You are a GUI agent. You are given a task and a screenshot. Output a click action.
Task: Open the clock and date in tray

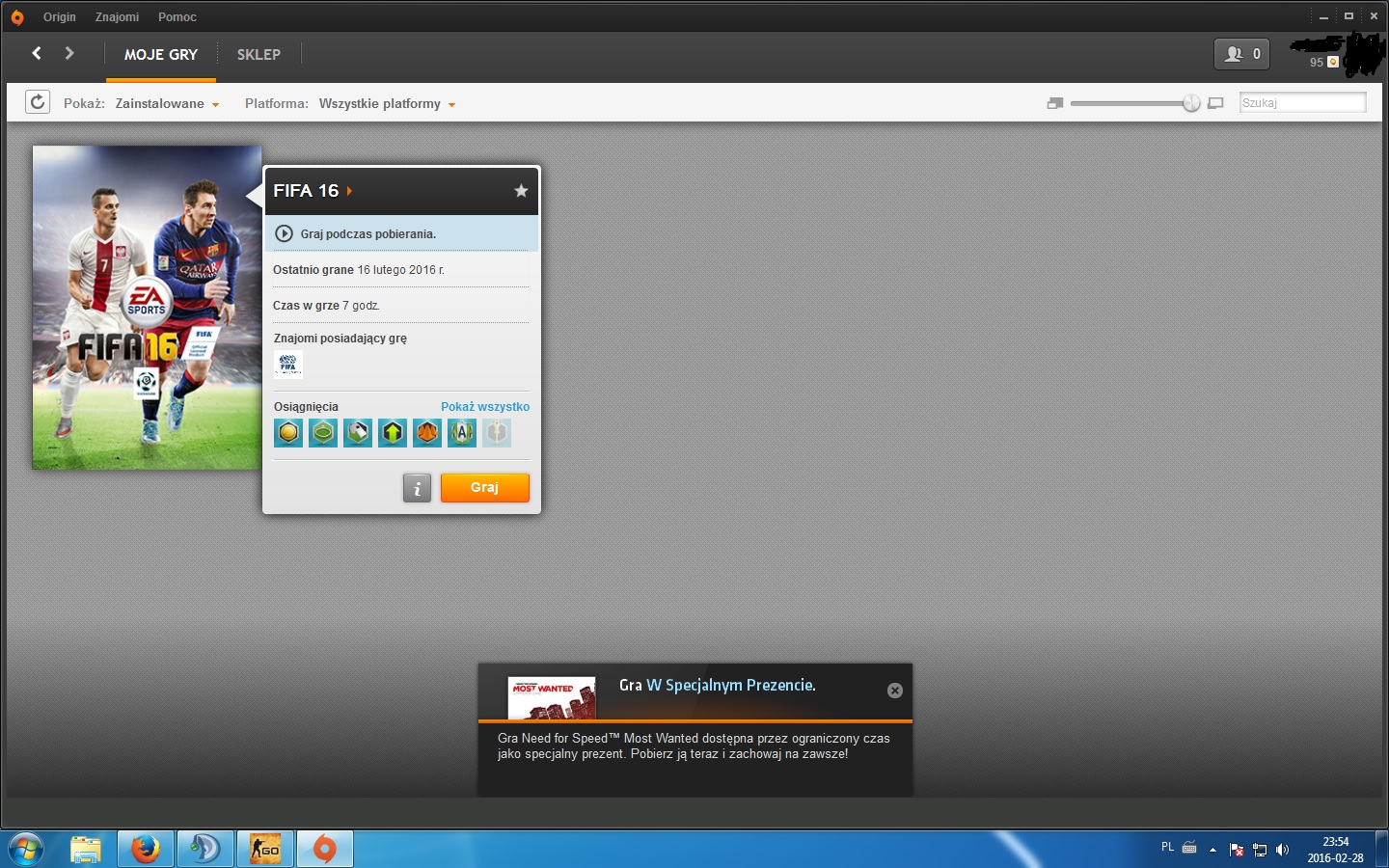point(1336,850)
